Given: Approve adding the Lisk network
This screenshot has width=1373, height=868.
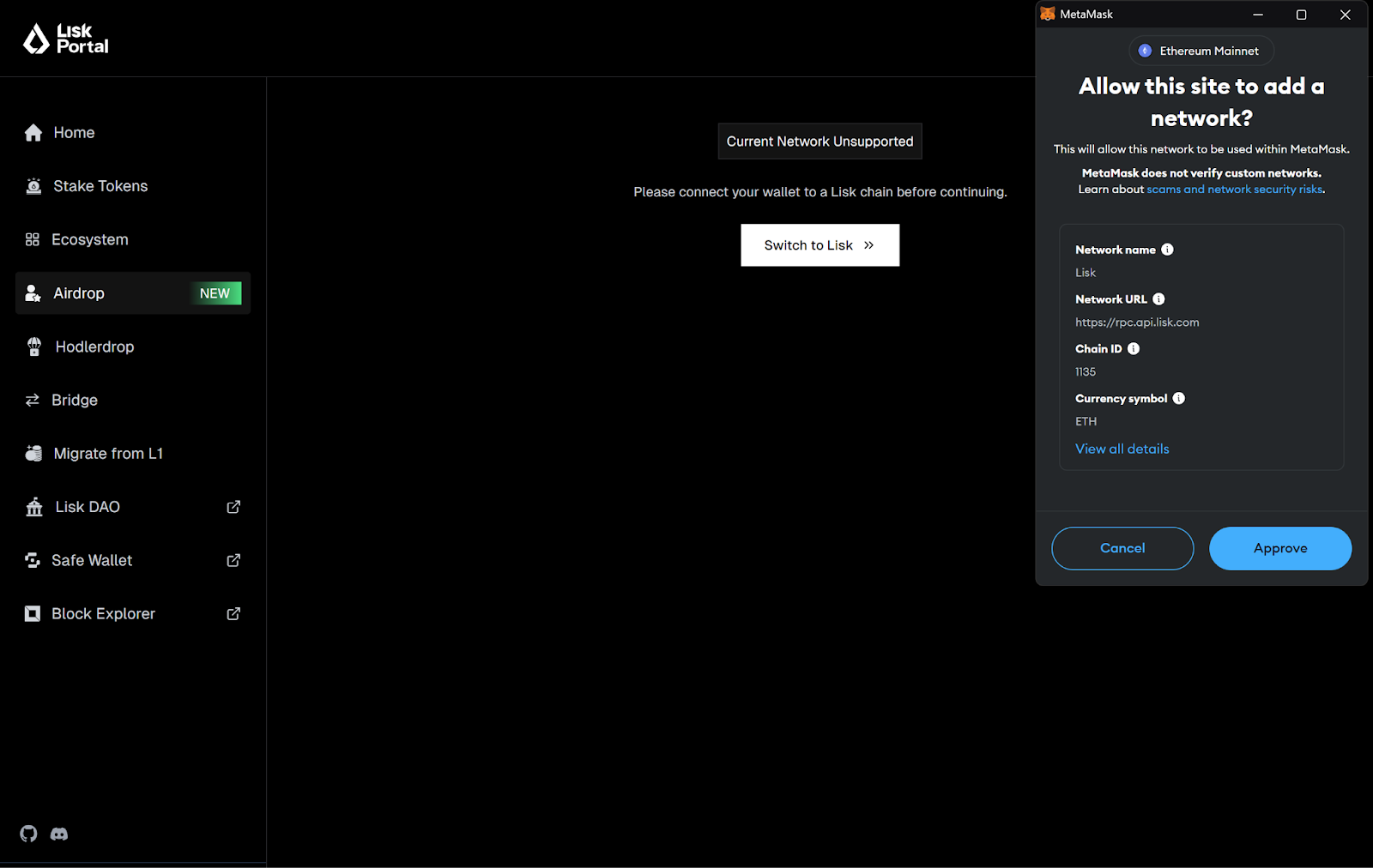Looking at the screenshot, I should [x=1279, y=548].
